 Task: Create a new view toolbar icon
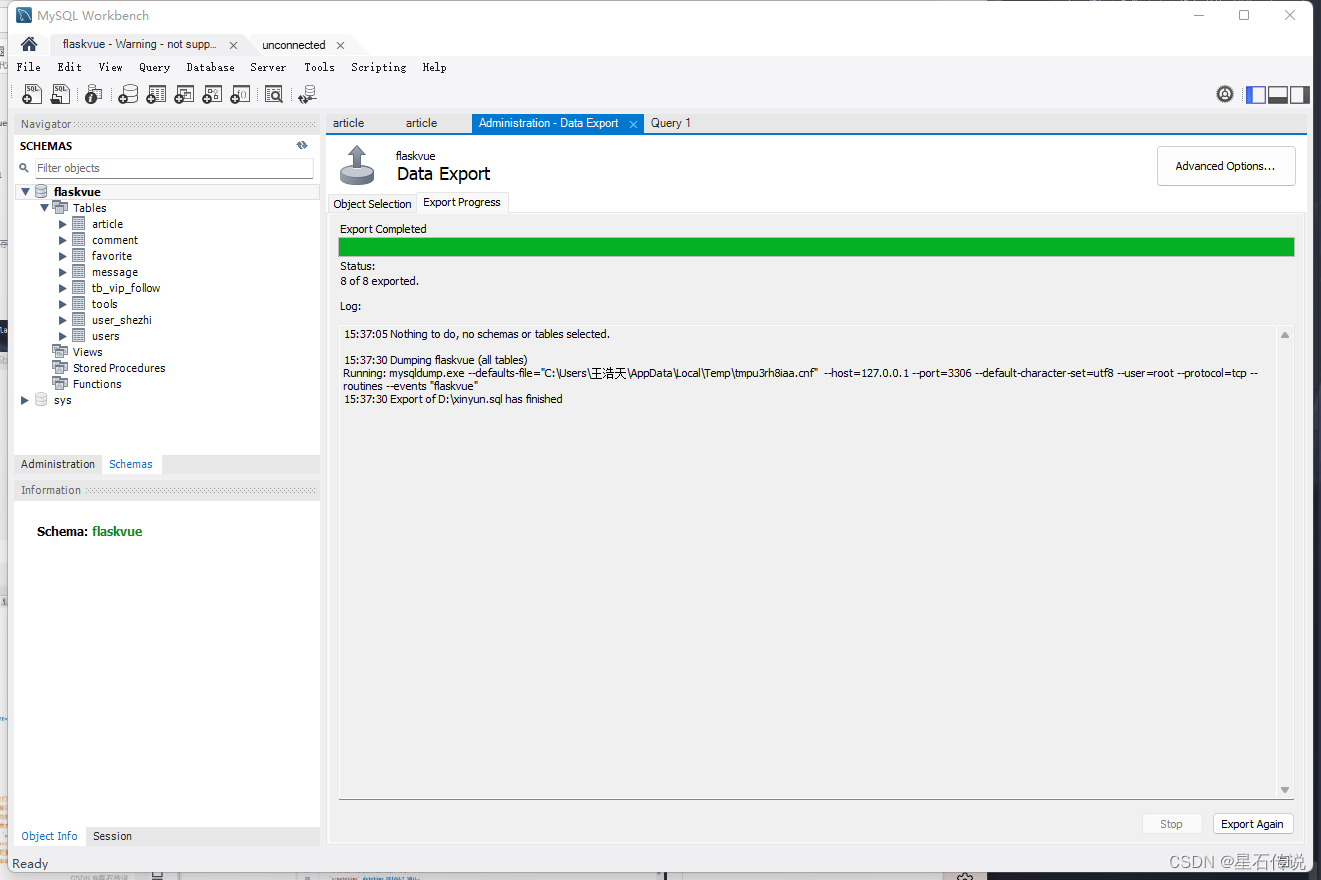click(184, 94)
